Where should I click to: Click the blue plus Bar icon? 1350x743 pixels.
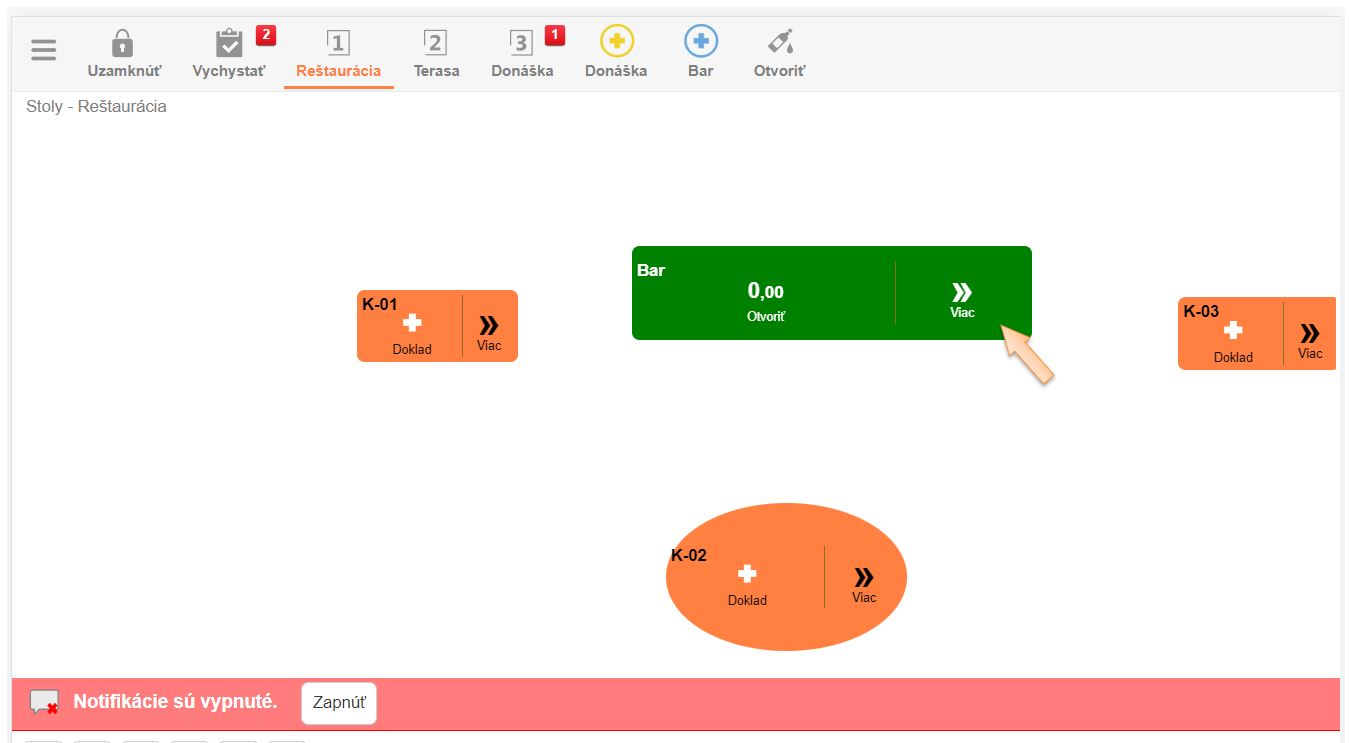coord(700,42)
